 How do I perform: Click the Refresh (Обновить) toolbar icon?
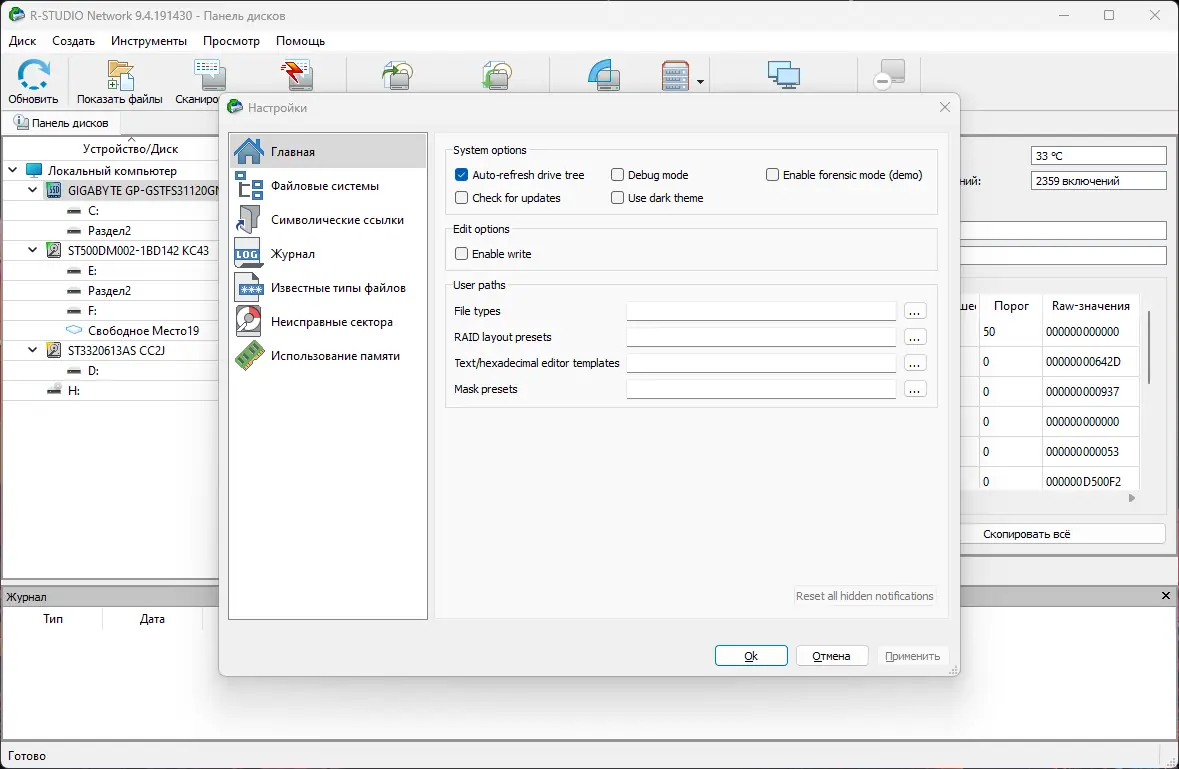tap(33, 75)
